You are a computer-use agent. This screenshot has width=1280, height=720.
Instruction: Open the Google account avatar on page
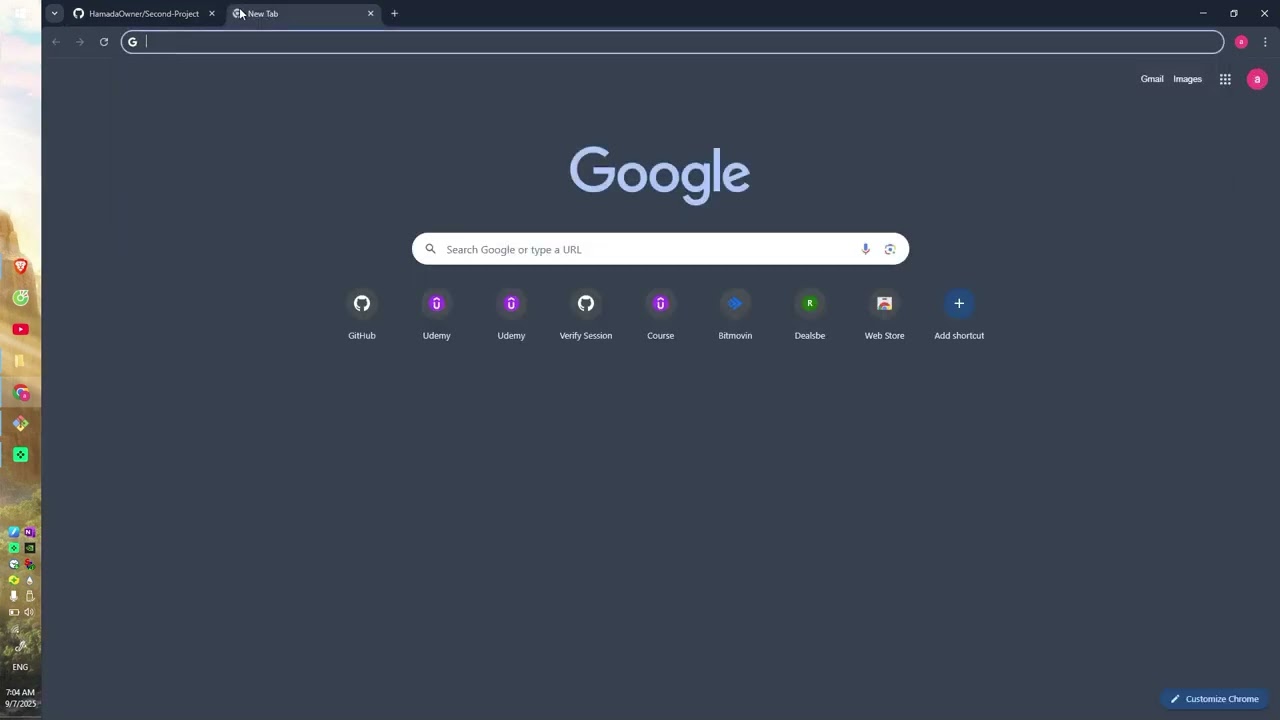1257,79
